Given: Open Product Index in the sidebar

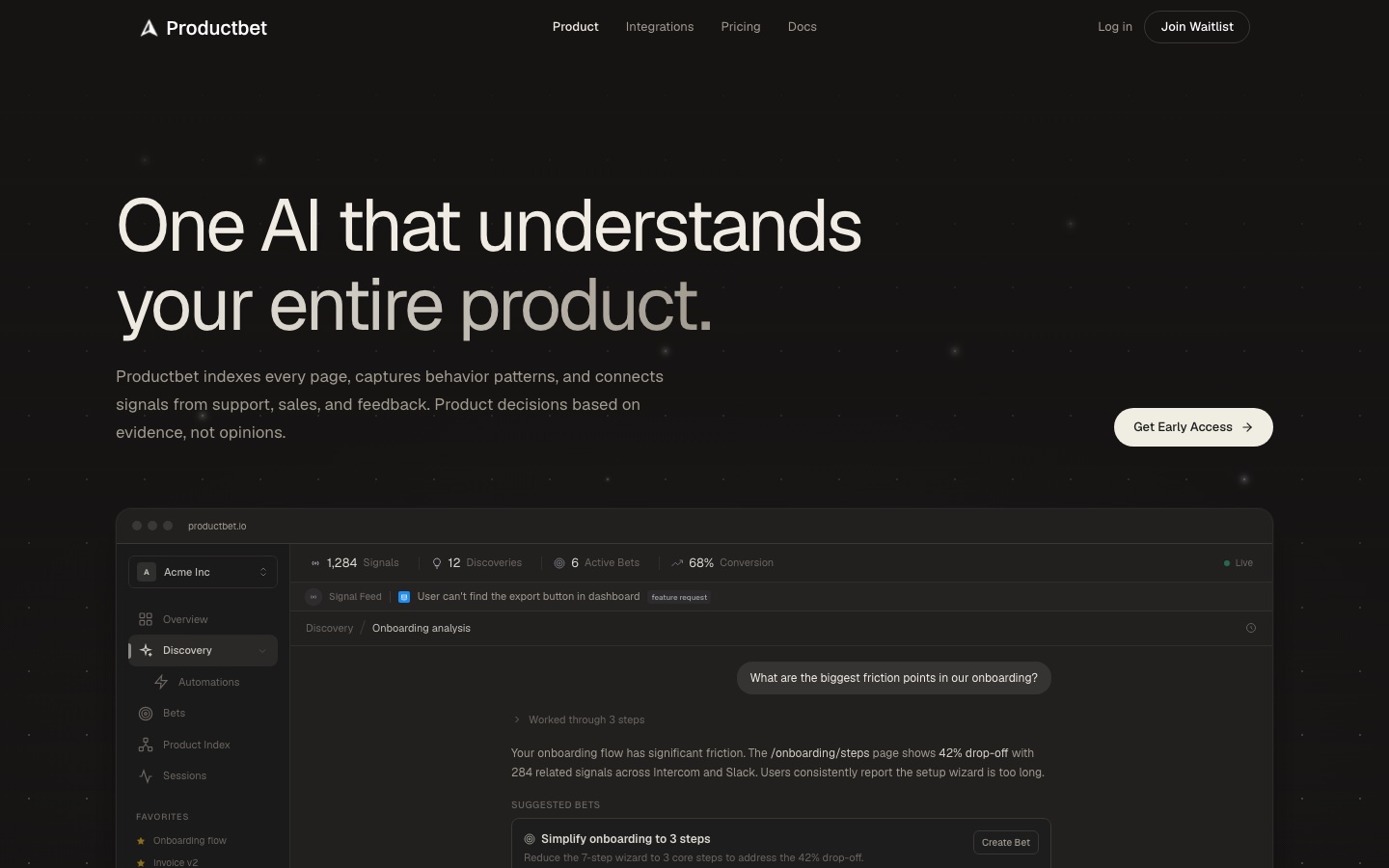Looking at the screenshot, I should pos(203,745).
